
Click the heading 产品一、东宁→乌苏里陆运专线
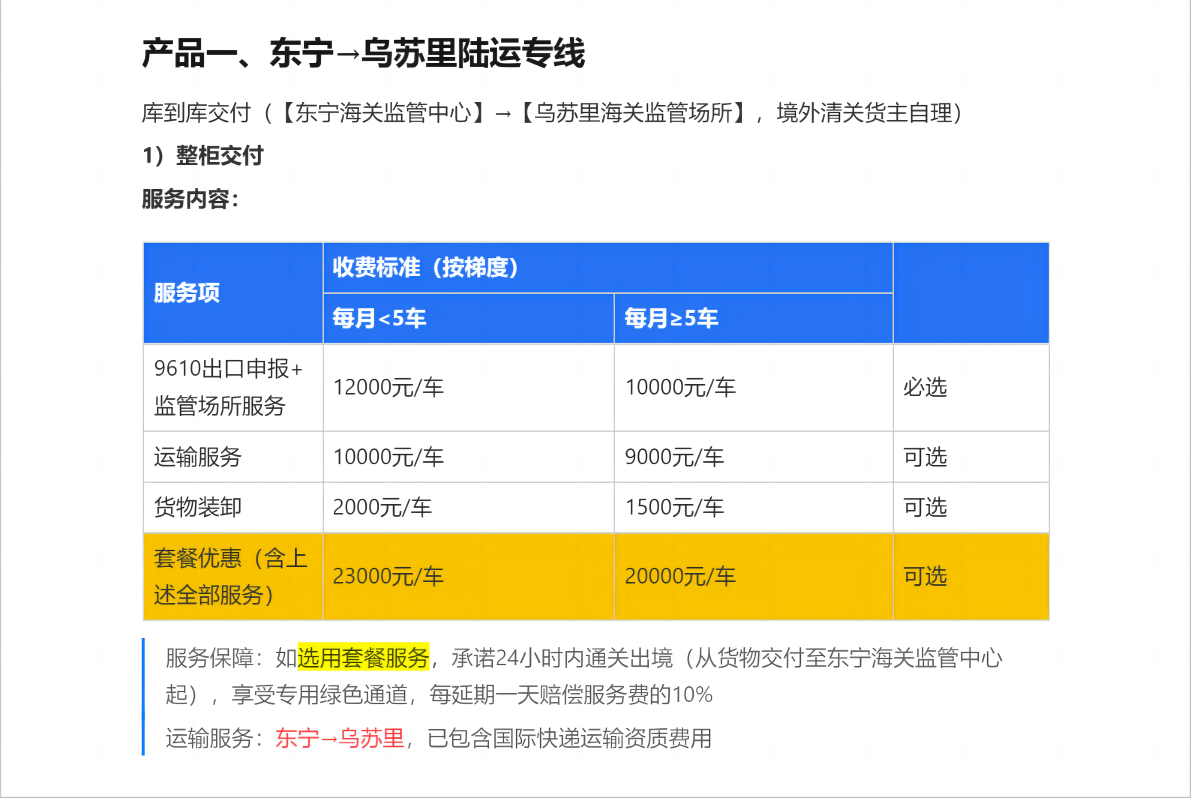coord(363,54)
